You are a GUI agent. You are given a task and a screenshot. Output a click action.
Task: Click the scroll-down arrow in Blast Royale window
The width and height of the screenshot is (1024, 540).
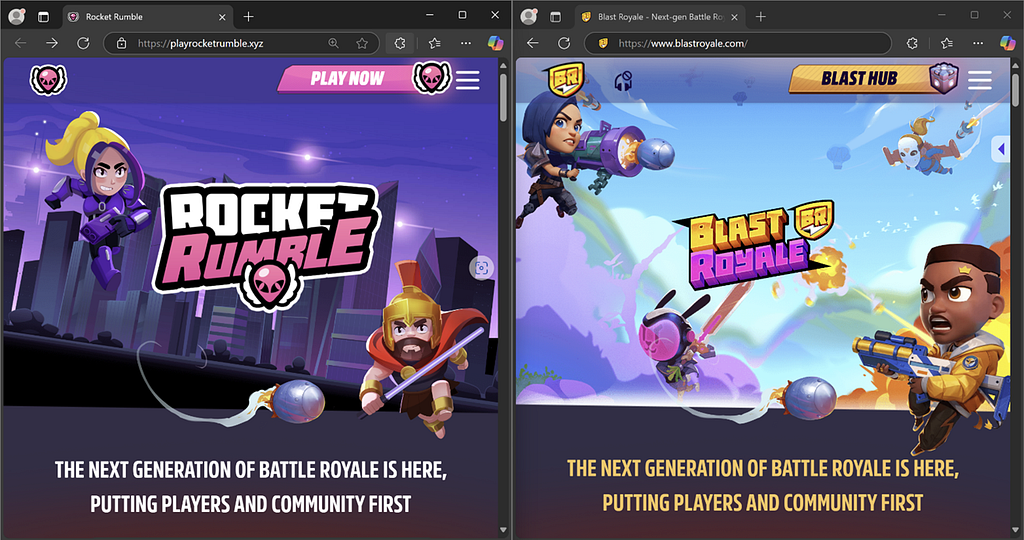pyautogui.click(x=1016, y=530)
